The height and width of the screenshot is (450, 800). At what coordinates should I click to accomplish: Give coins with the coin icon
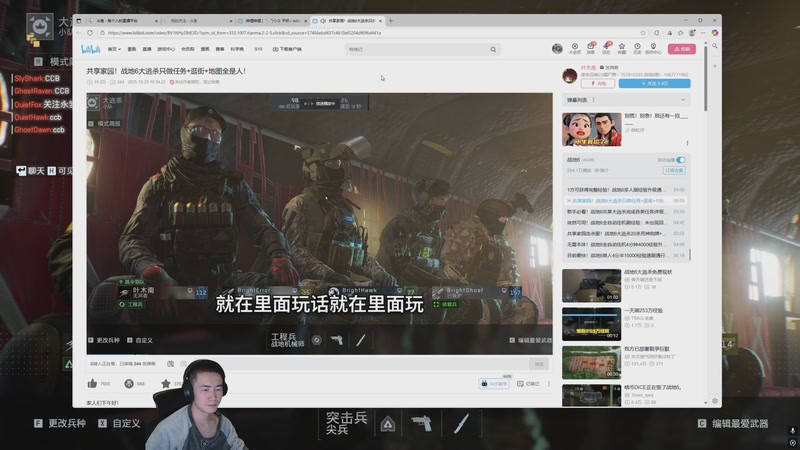129,383
